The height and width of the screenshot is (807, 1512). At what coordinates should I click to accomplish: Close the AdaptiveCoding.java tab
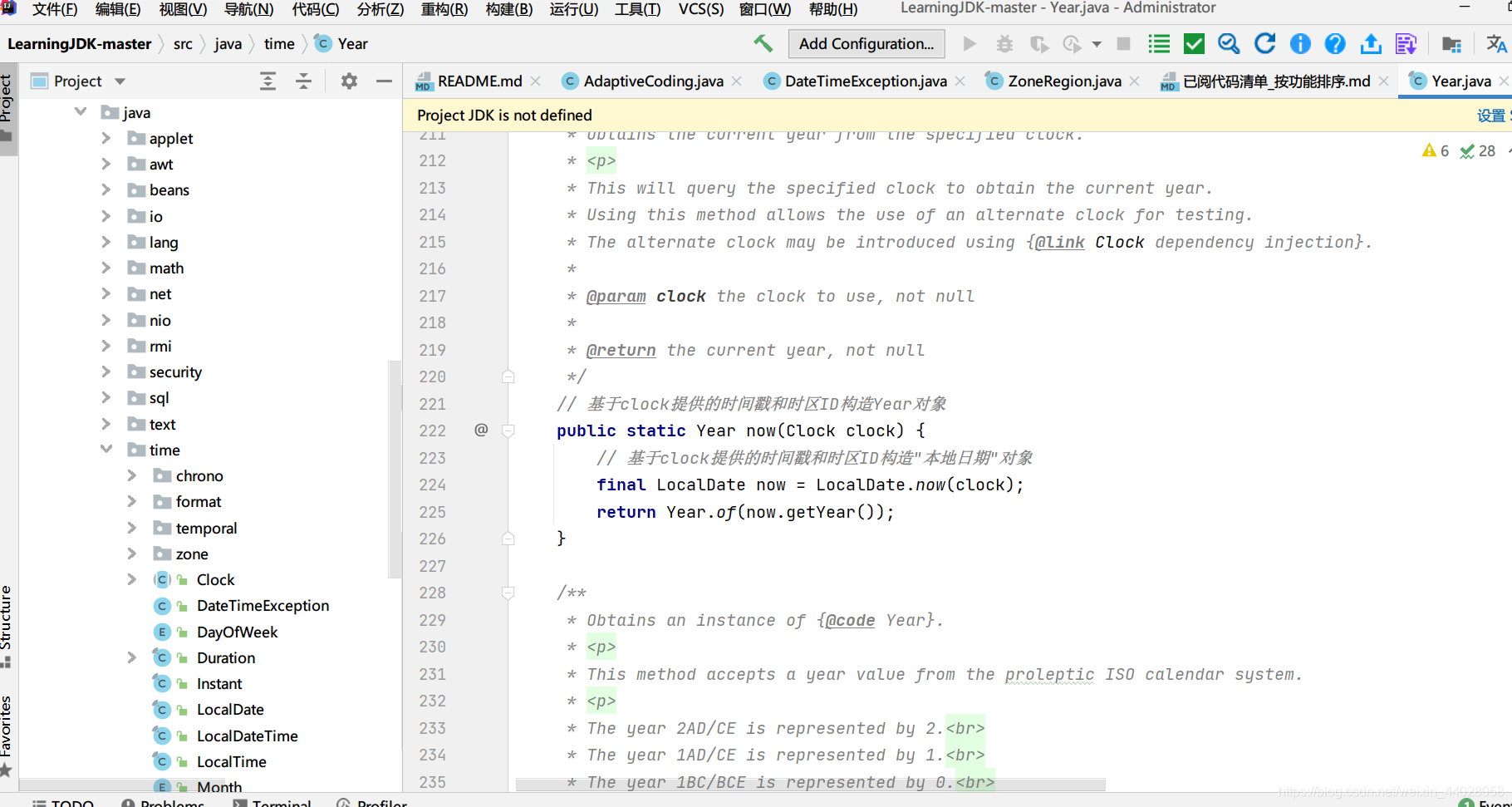(x=737, y=81)
